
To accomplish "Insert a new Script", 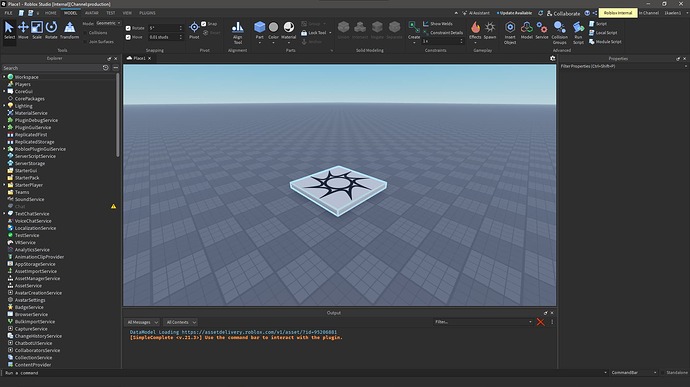I will coord(598,24).
